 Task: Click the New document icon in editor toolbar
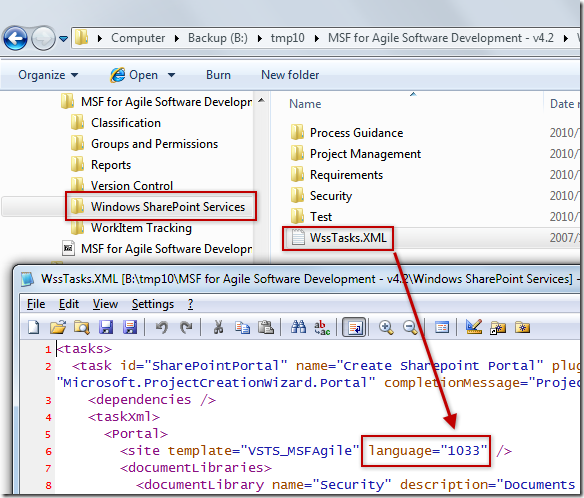[x=34, y=327]
